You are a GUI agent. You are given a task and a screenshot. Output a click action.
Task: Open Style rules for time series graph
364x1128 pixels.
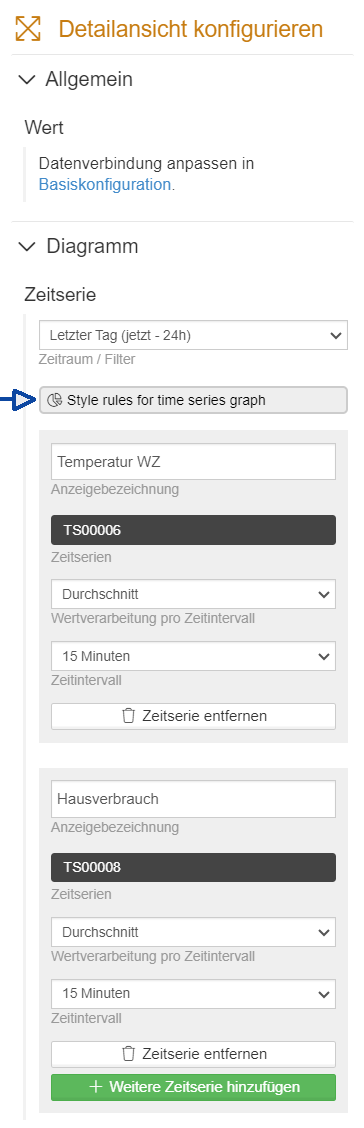194,401
